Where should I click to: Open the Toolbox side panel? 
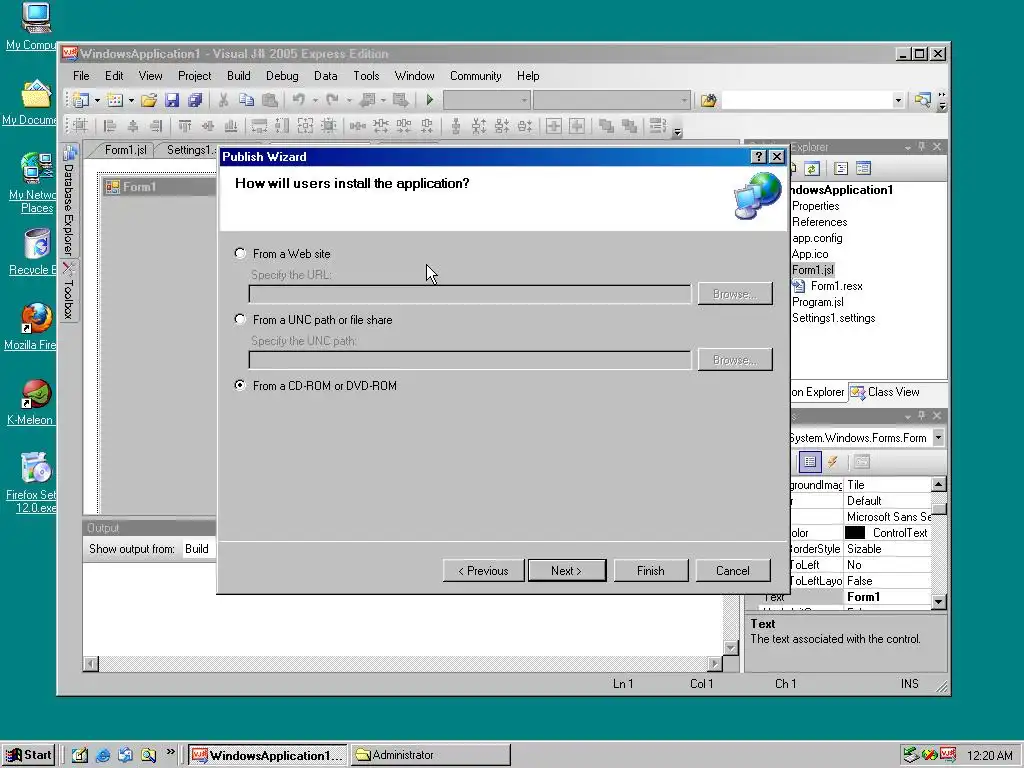point(69,292)
